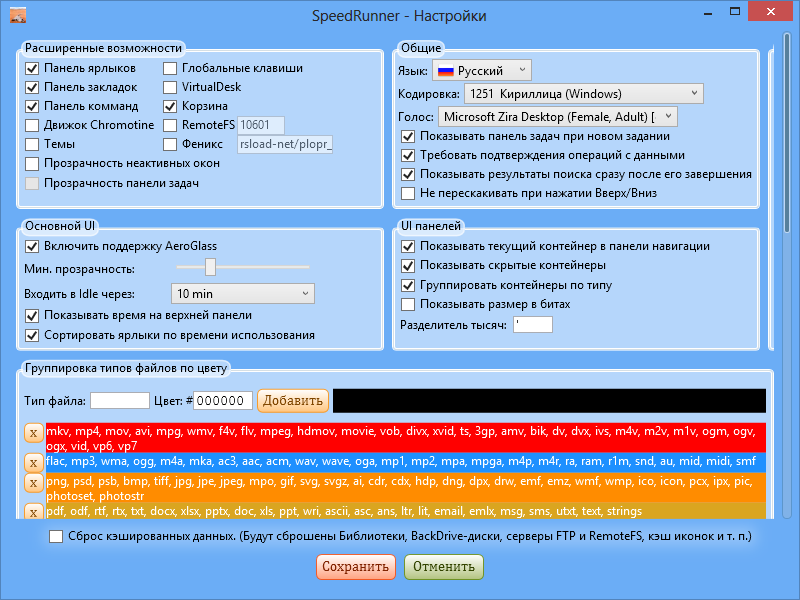Click the Добавить button
The height and width of the screenshot is (600, 800).
(292, 401)
